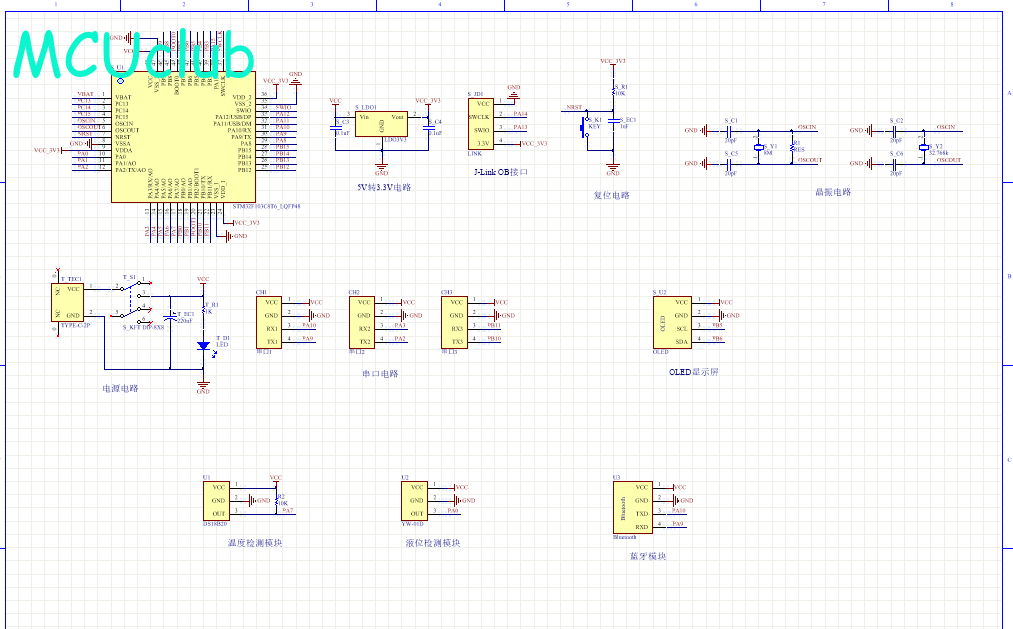This screenshot has width=1013, height=629.
Task: Select the STM32F103C8T6 microcontroller symbol body
Action: 183,137
